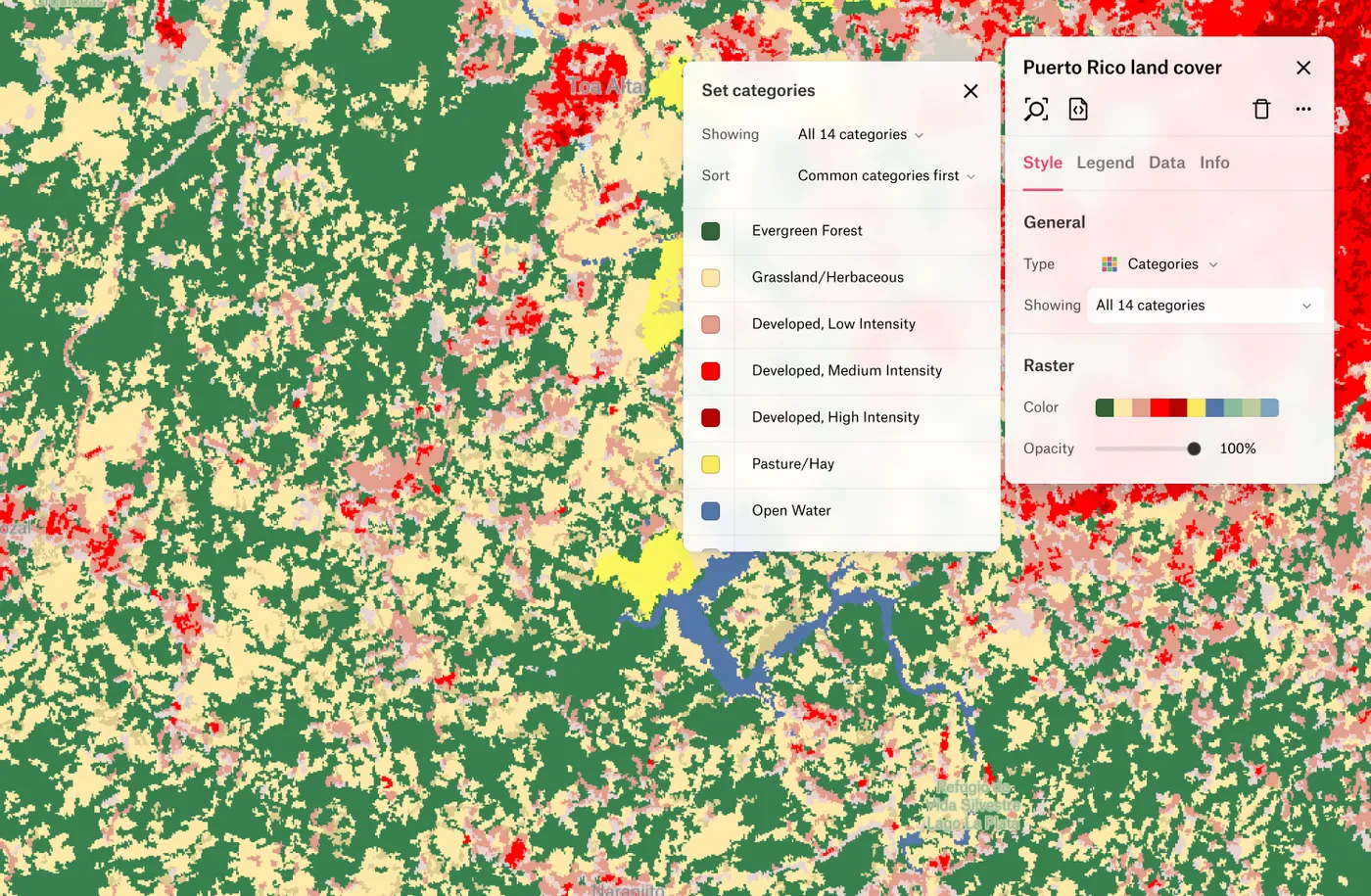Open the Data tab
1371x896 pixels.
1167,163
